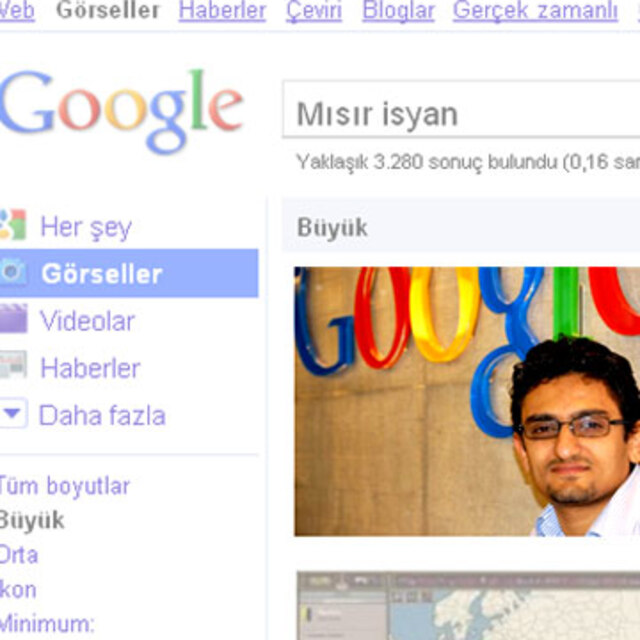Select the Büyük size filter in sidebar
Image resolution: width=640 pixels, height=640 pixels.
pos(32,520)
